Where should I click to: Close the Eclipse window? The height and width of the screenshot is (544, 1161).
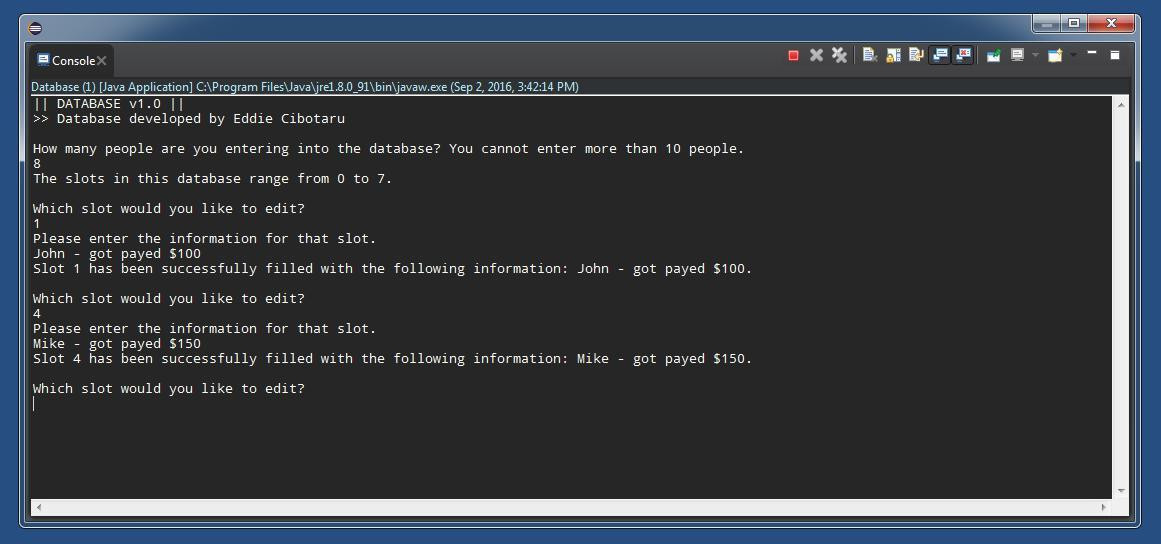point(1111,24)
